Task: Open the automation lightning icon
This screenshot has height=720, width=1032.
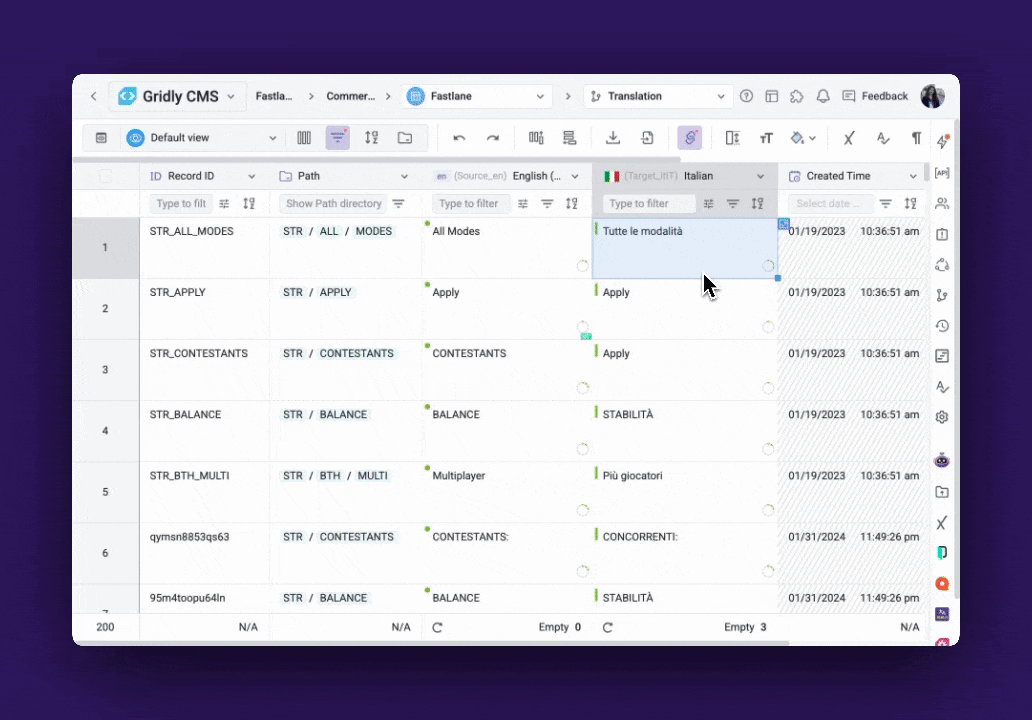Action: (942, 141)
